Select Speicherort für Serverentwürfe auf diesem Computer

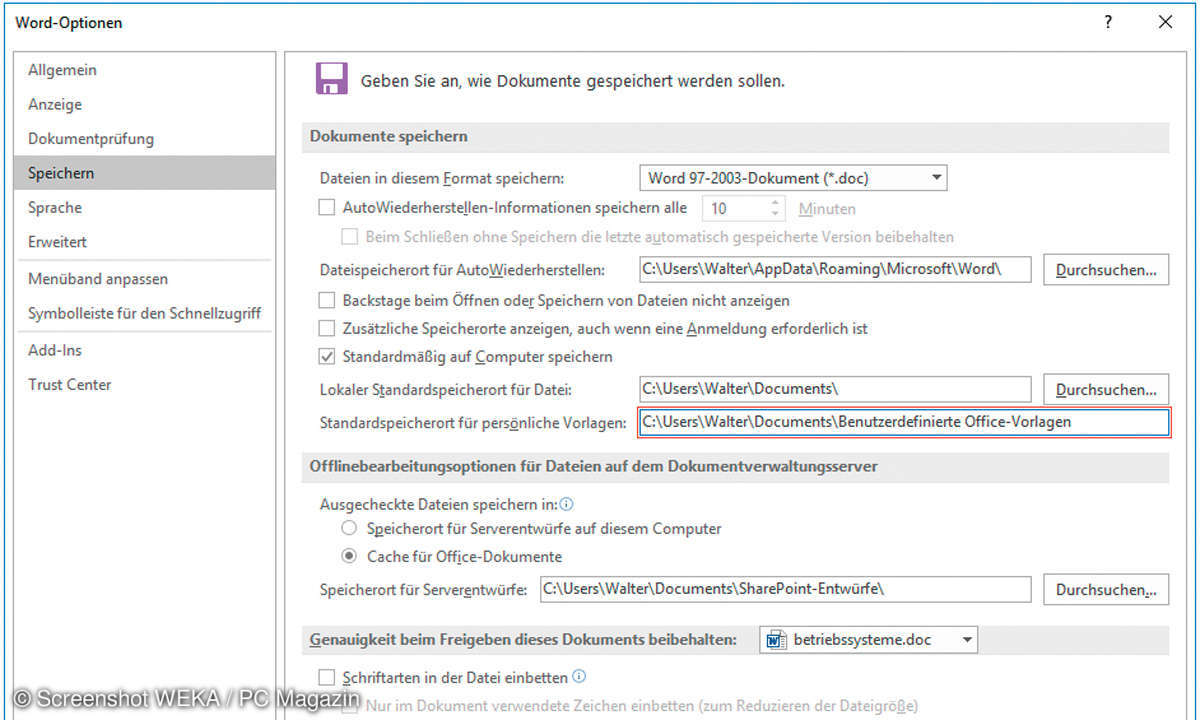(x=349, y=528)
